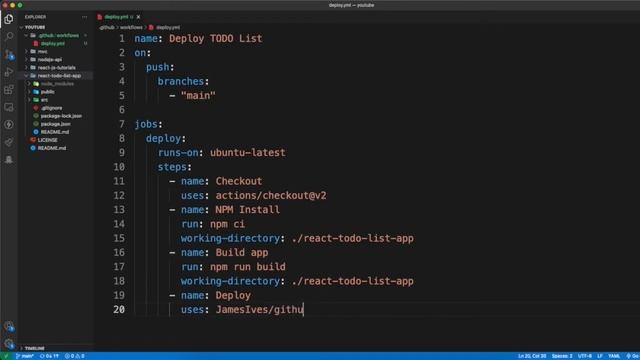Click the 'jobs' key on line 7
Screen dimensions: 640x360
(x=146, y=124)
